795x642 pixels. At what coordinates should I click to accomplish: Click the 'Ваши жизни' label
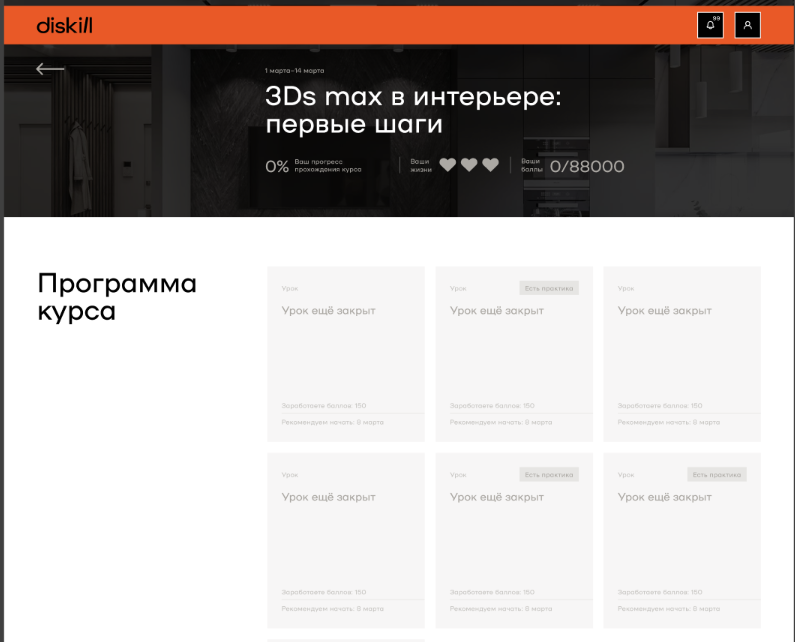click(421, 165)
